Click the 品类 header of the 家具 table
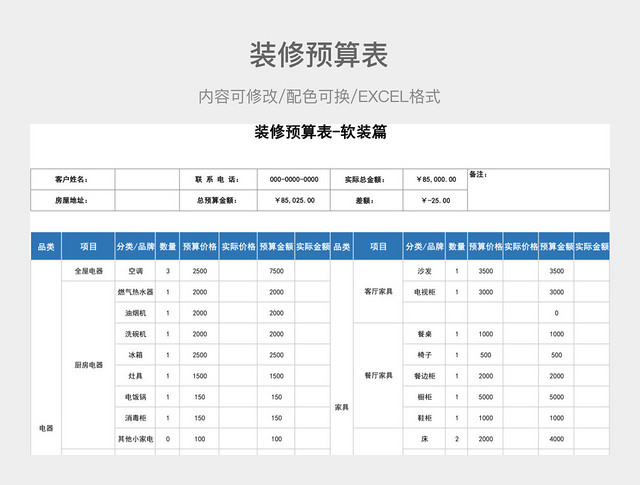The width and height of the screenshot is (640, 485). coord(342,246)
